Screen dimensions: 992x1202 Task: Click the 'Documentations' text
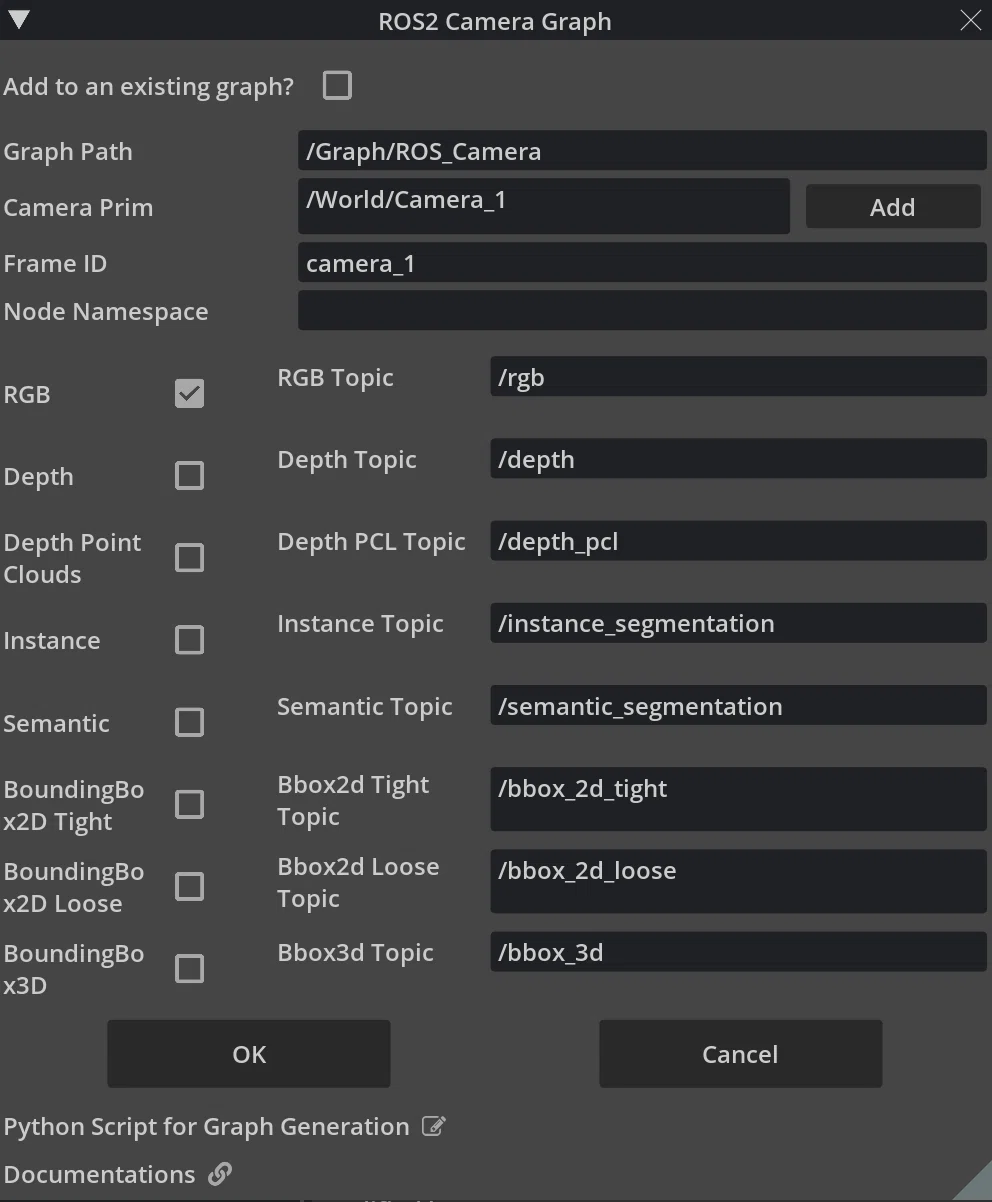click(x=99, y=1174)
